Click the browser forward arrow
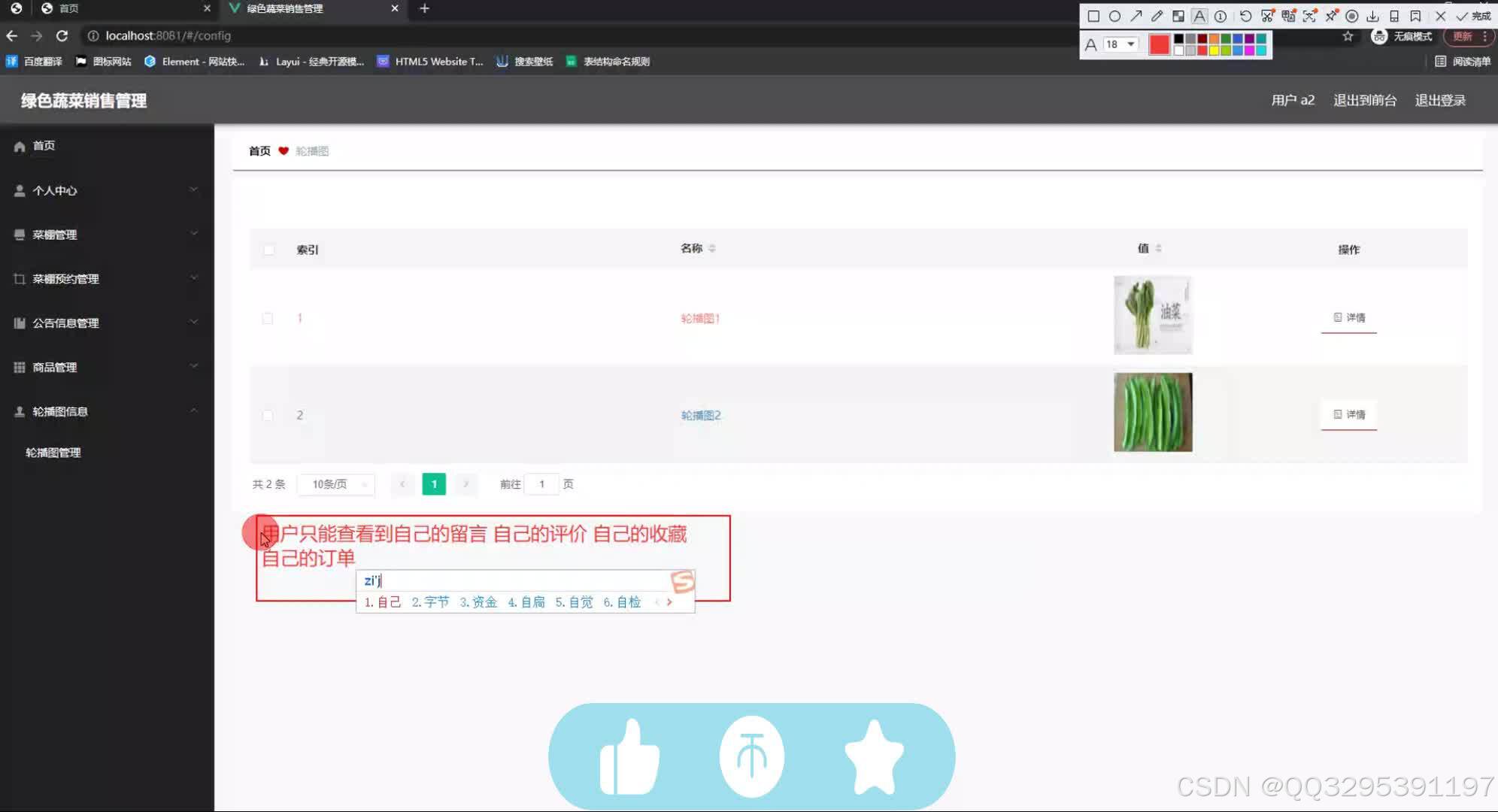The image size is (1498, 812). pyautogui.click(x=36, y=35)
